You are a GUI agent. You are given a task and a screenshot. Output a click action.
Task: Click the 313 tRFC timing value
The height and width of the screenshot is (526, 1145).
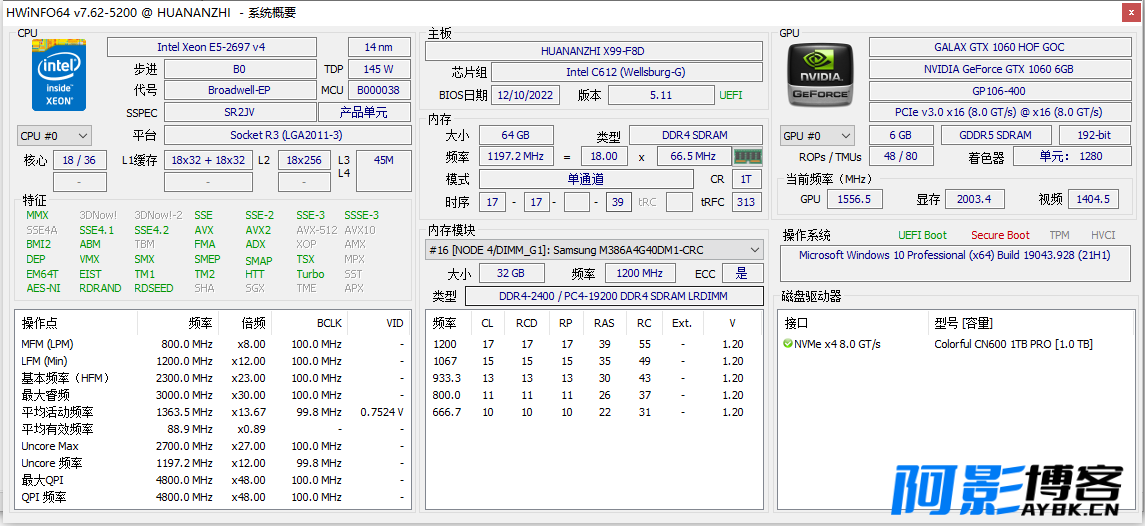tap(745, 202)
